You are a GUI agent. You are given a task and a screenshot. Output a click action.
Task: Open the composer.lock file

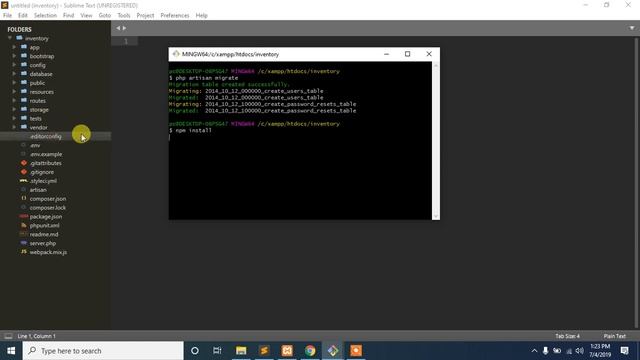point(47,207)
